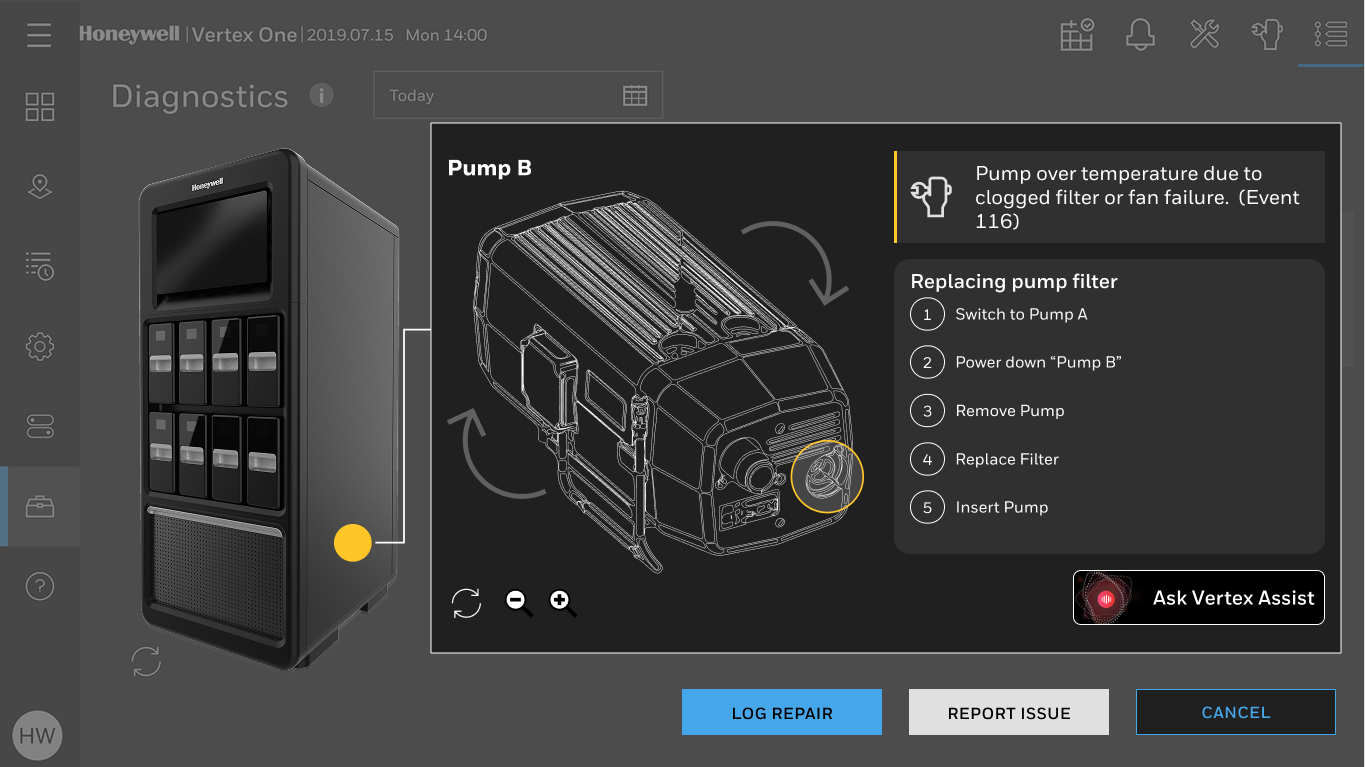This screenshot has width=1365, height=767.
Task: Choose REPORT ISSUE
Action: coord(1009,713)
